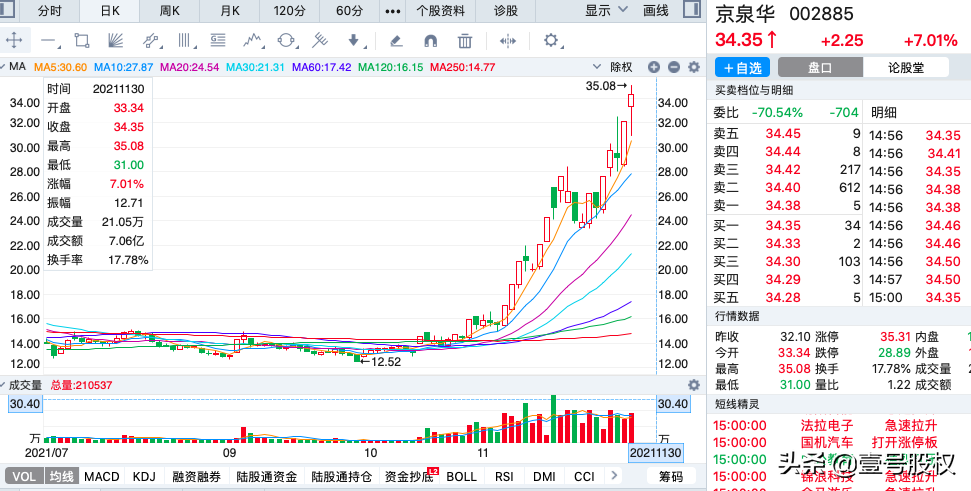Toggle the 画线 drawing toolbar
Image resolution: width=971 pixels, height=491 pixels.
[656, 11]
